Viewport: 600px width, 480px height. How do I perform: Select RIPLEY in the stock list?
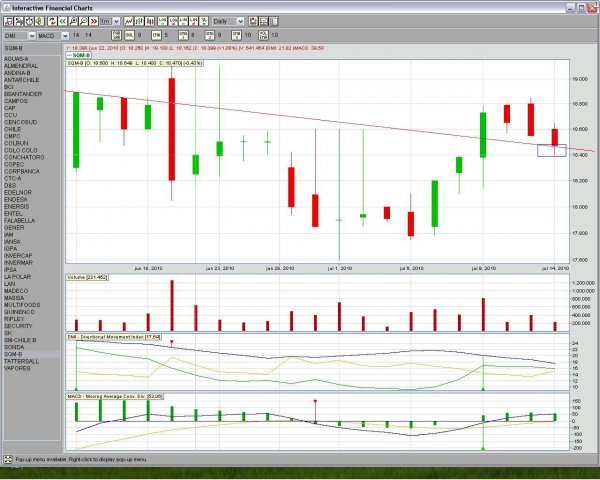pos(14,319)
